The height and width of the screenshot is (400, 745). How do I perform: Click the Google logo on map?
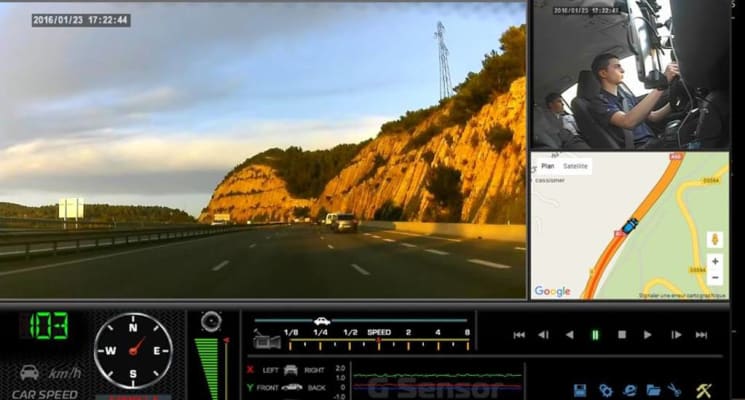[552, 291]
